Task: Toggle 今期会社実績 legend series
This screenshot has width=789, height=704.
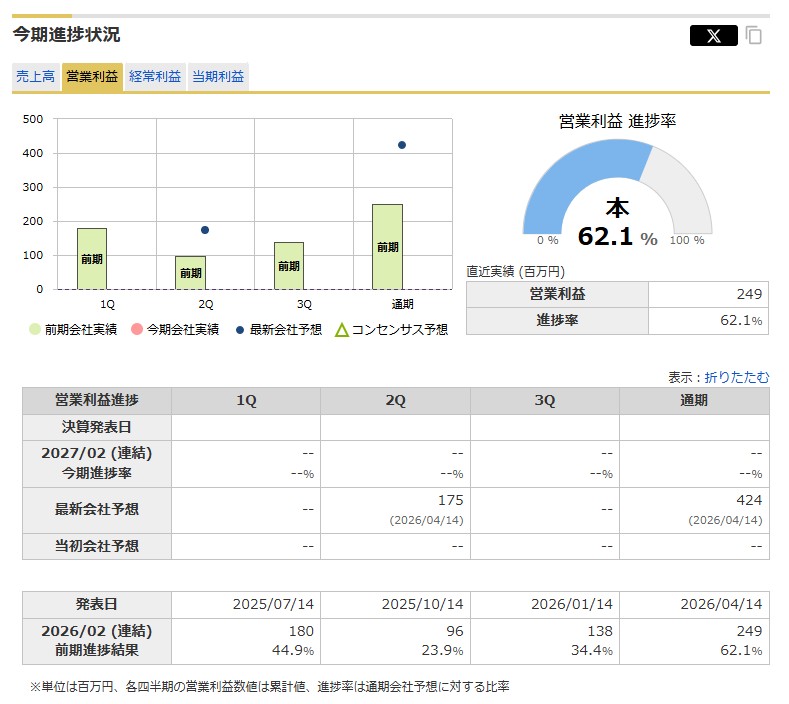Action: [175, 329]
